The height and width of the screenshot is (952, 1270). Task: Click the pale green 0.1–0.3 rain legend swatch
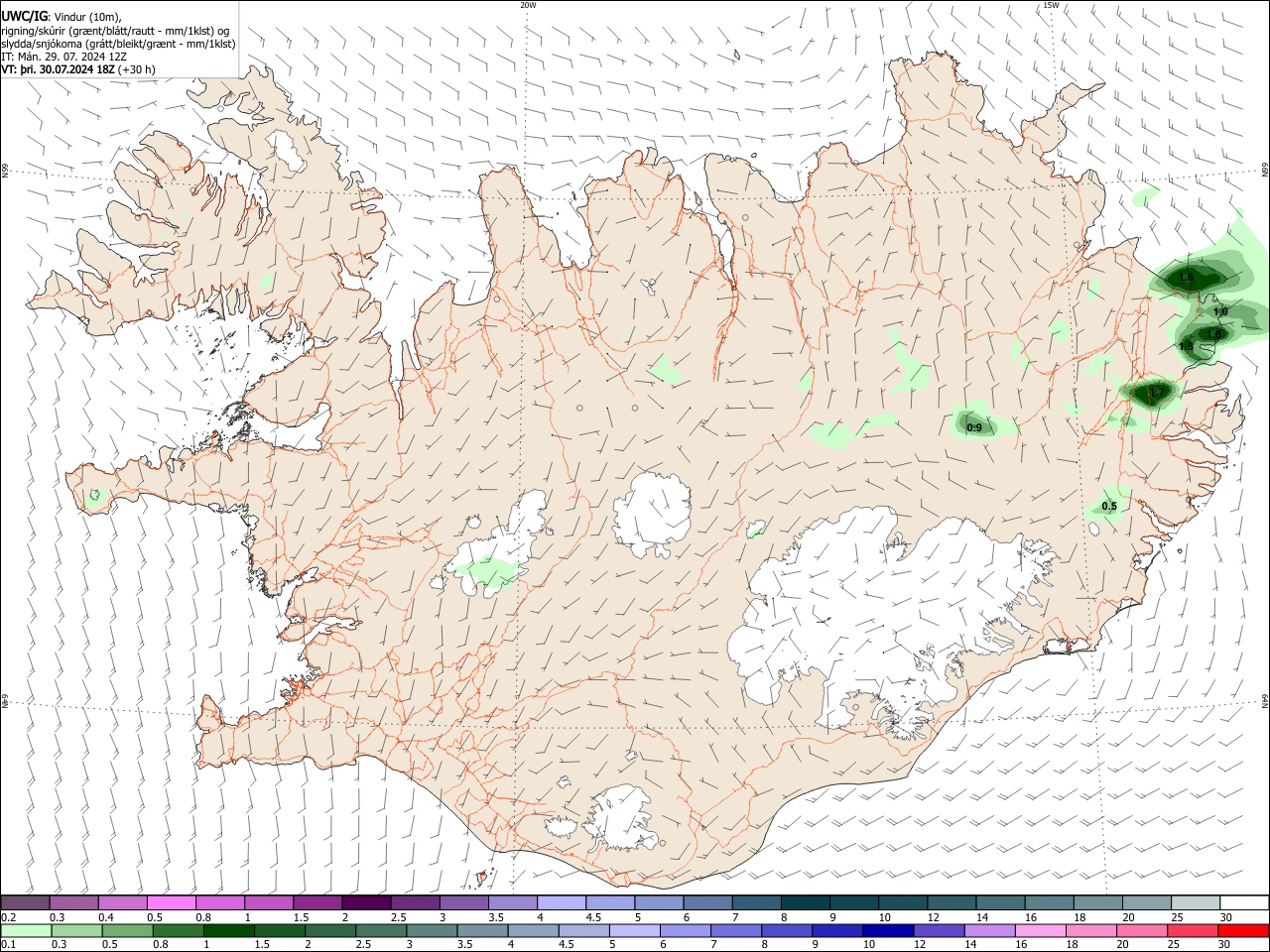(x=26, y=931)
